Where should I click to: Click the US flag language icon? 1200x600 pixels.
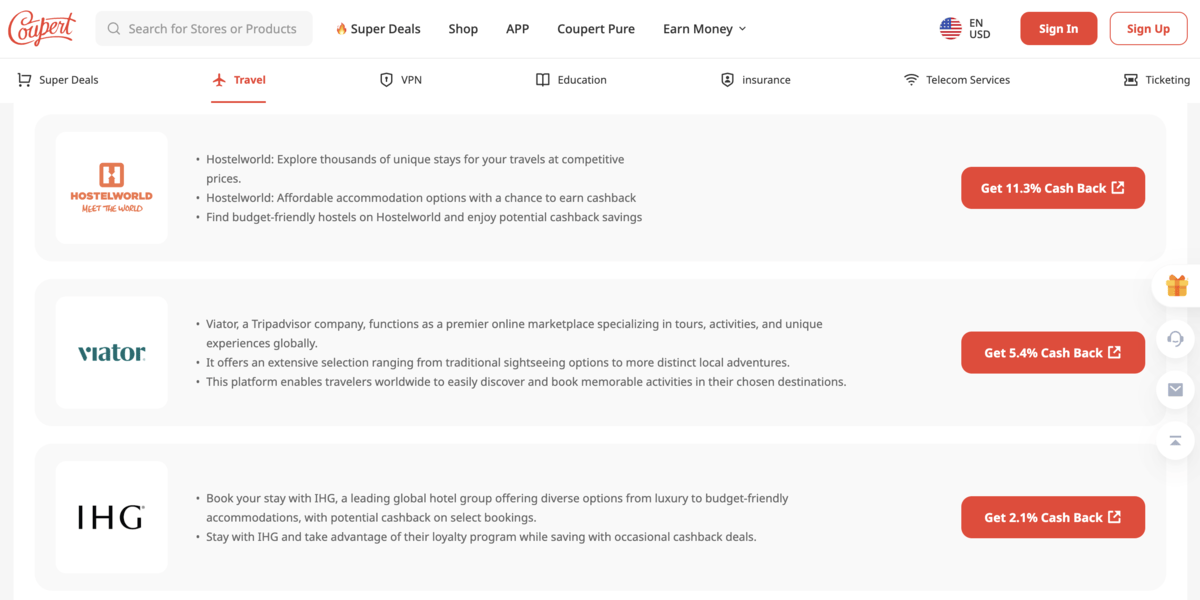tap(950, 29)
